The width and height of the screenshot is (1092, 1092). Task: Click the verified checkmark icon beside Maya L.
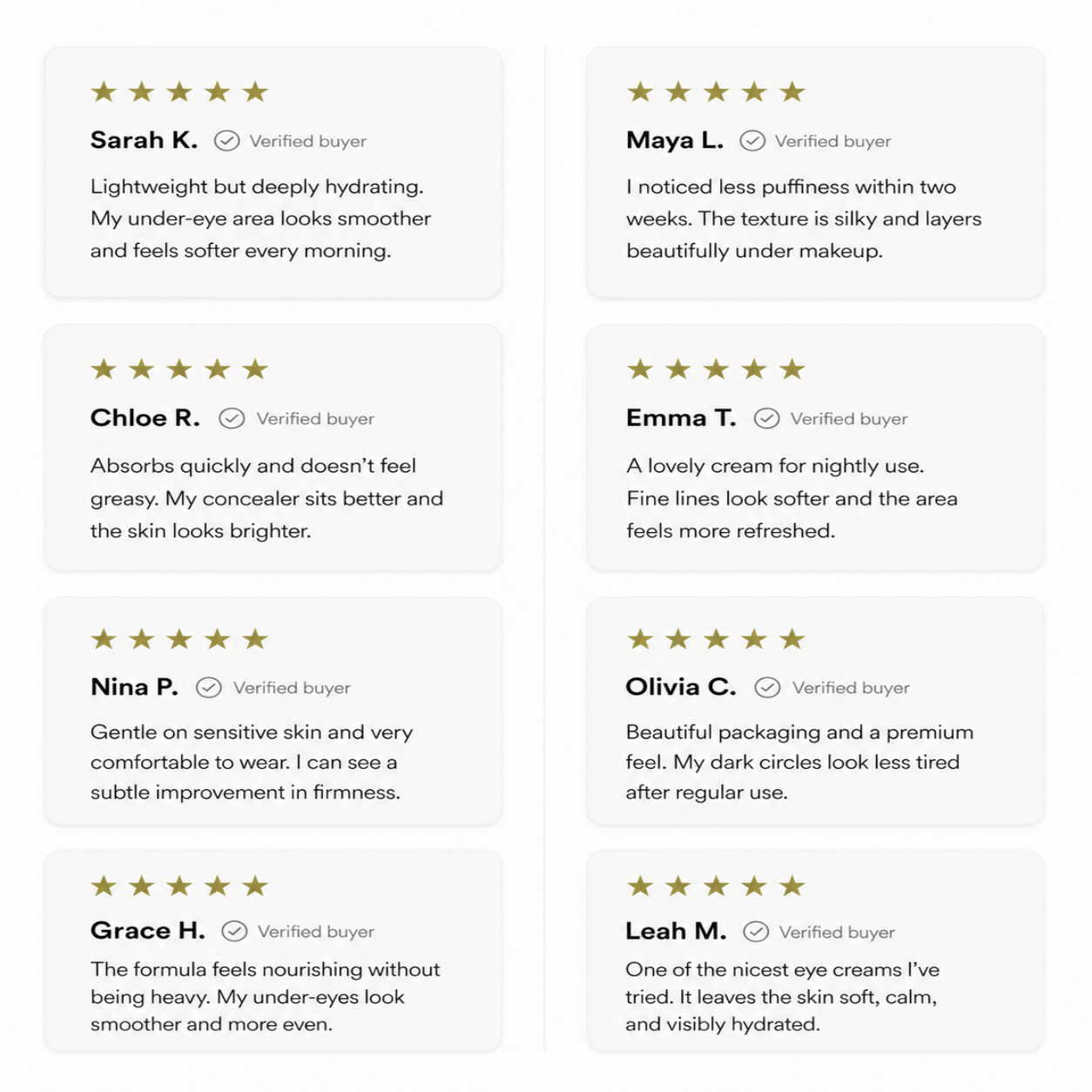click(x=752, y=141)
